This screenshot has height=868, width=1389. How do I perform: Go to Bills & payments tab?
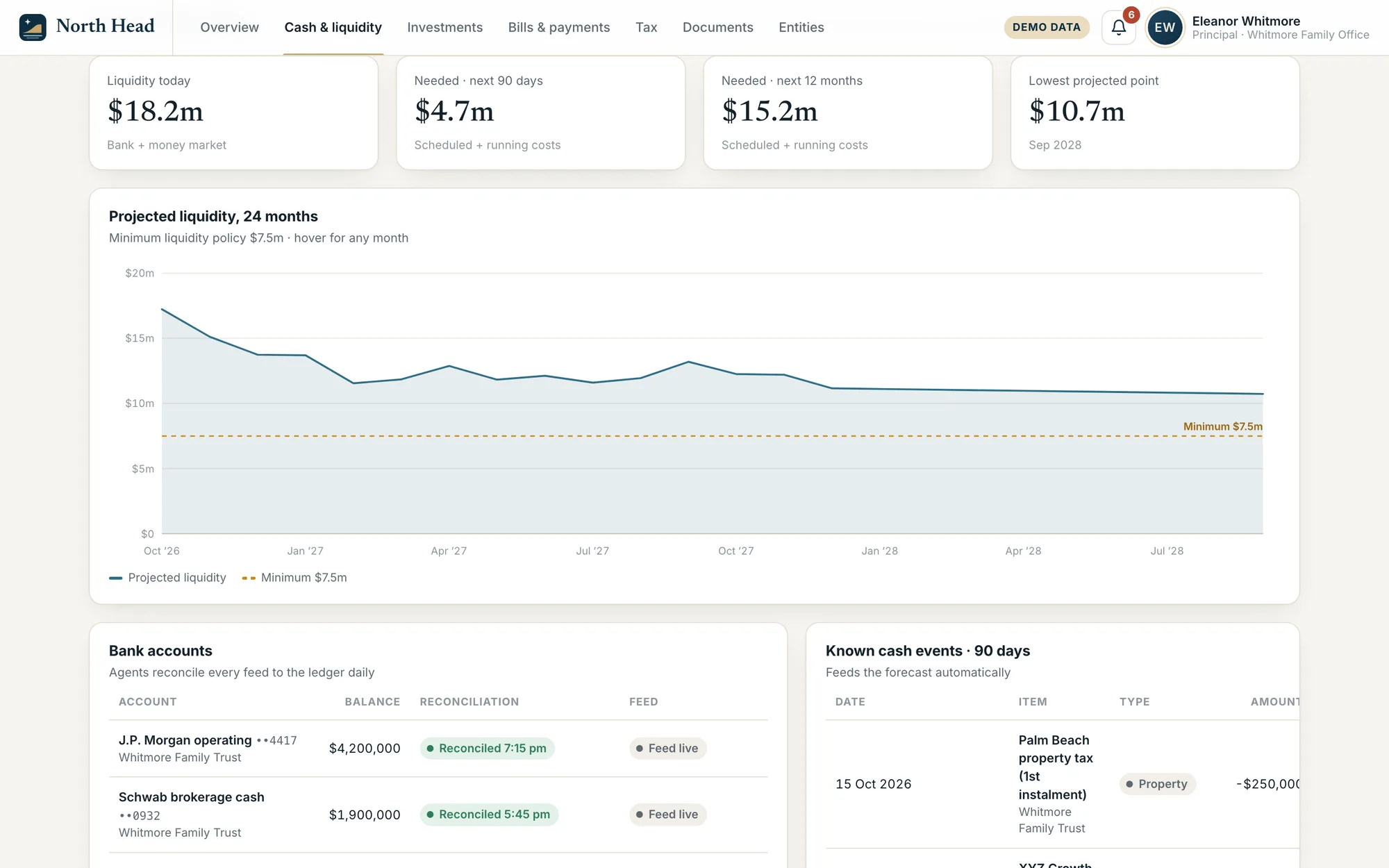pos(559,27)
